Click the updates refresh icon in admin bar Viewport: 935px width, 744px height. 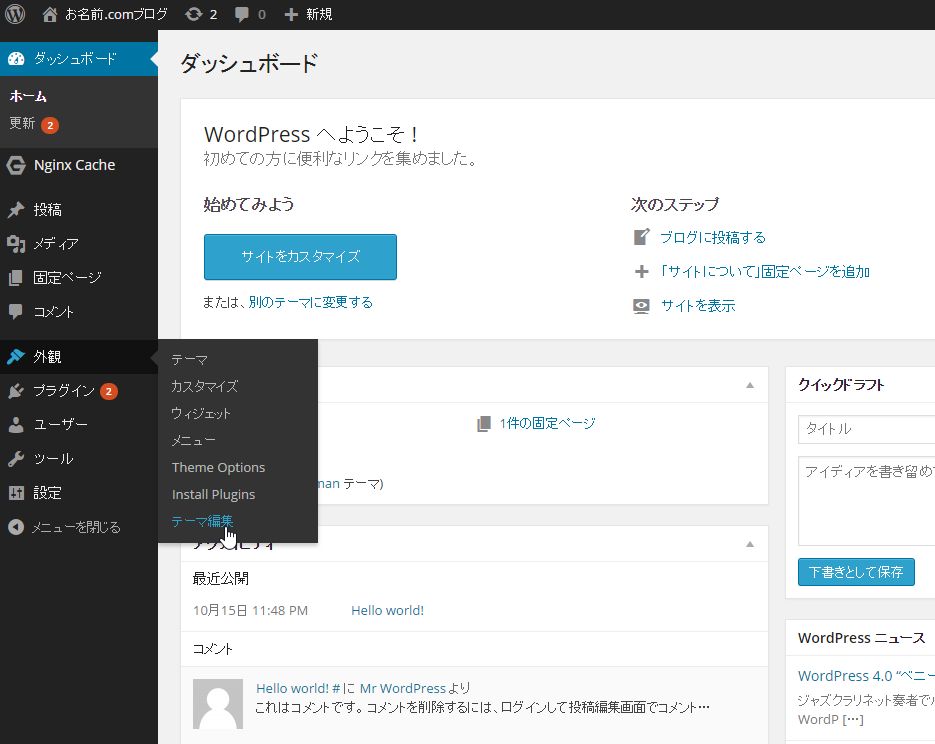point(194,14)
